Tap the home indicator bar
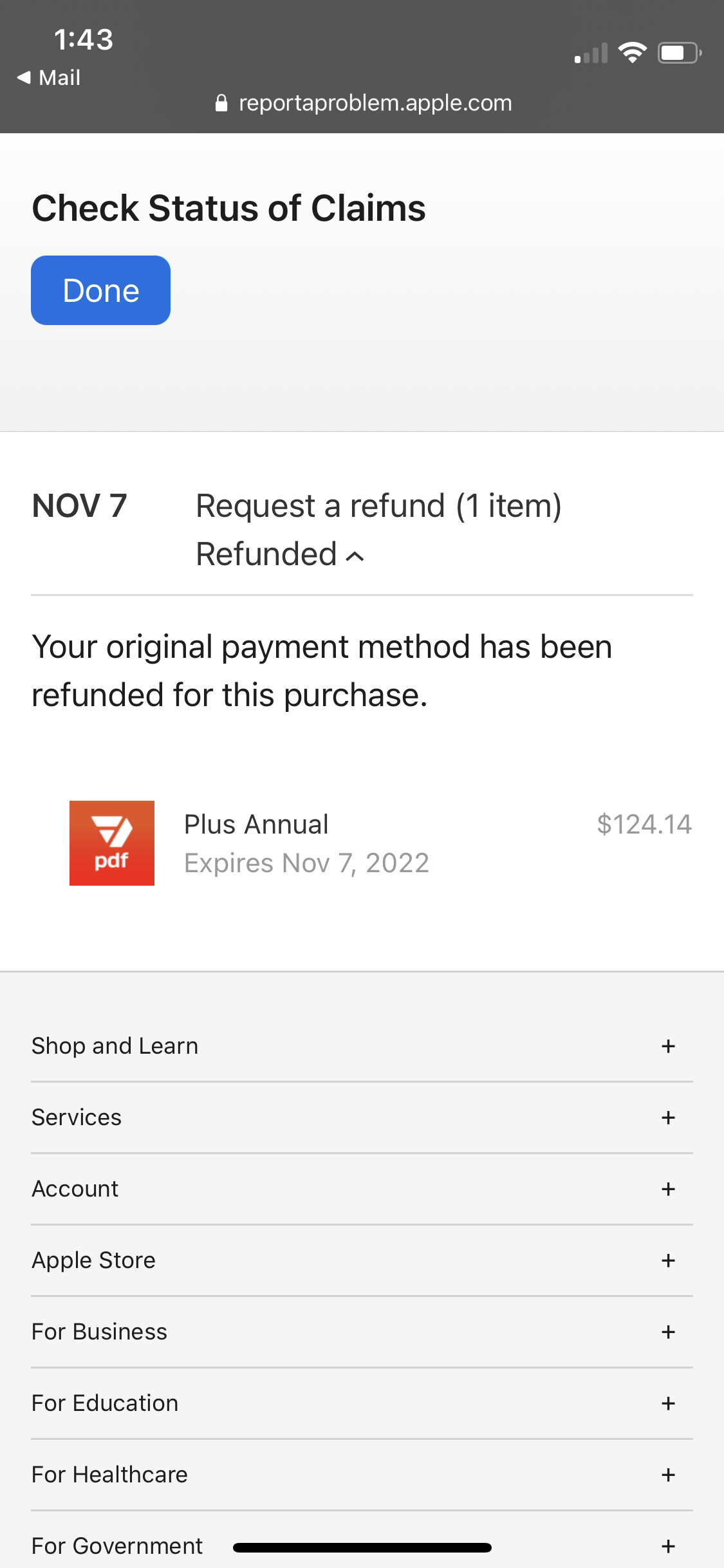724x1568 pixels. pyautogui.click(x=362, y=1547)
